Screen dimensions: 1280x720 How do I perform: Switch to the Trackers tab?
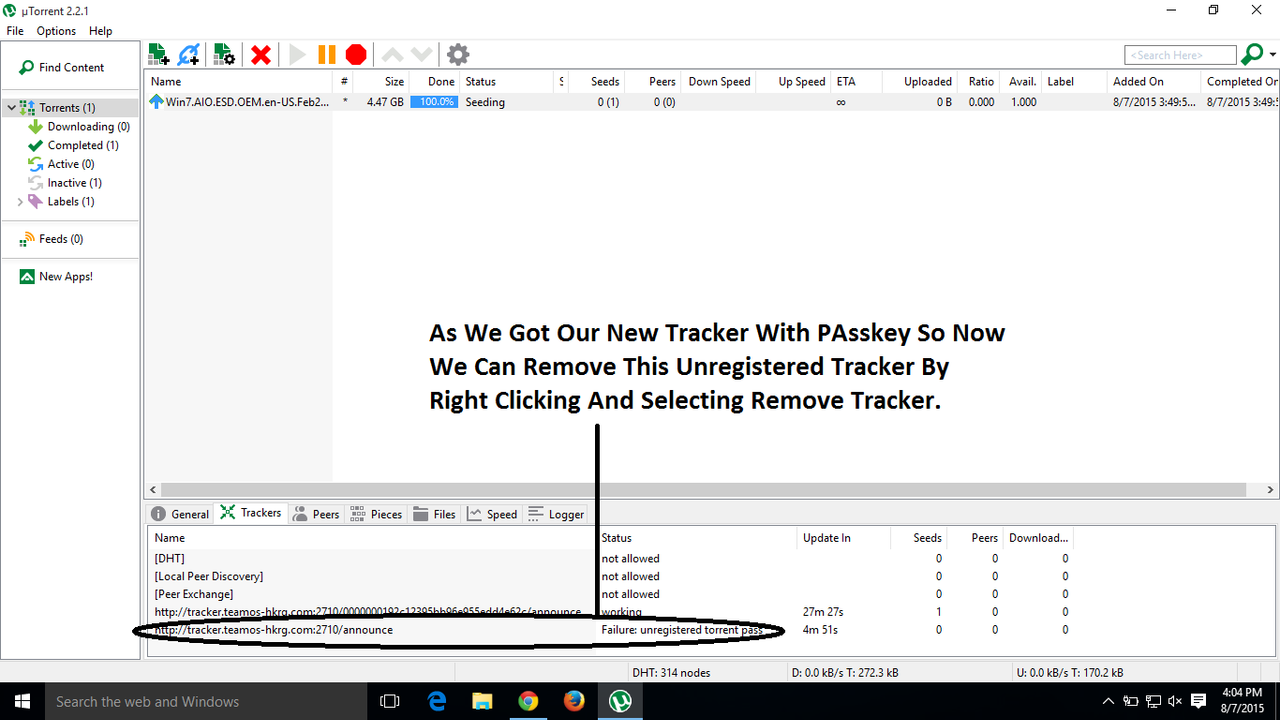tap(250, 513)
